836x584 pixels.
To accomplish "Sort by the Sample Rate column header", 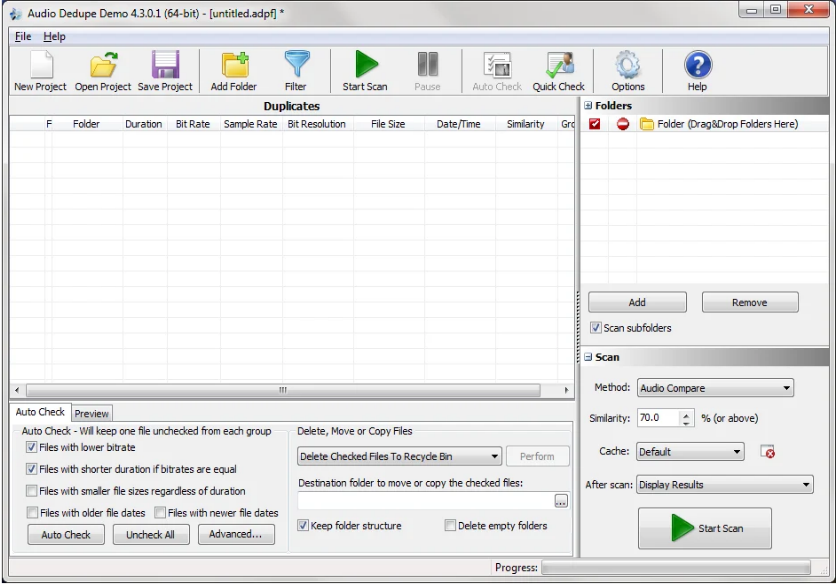I will pos(251,124).
